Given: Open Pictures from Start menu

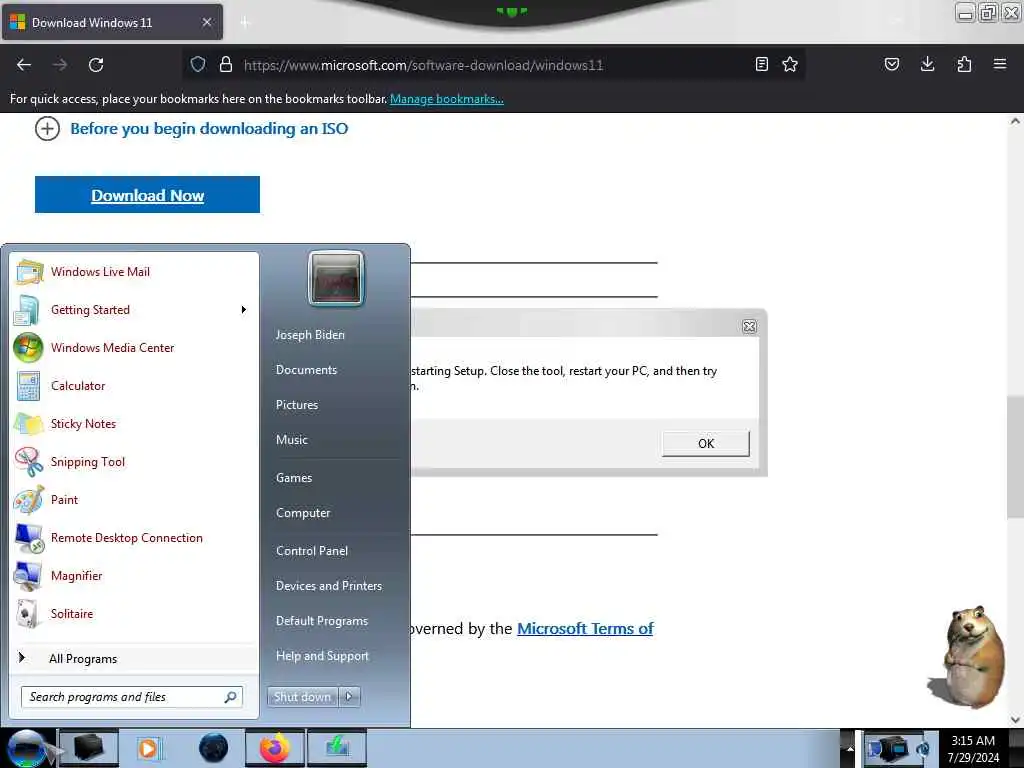Looking at the screenshot, I should (x=297, y=405).
